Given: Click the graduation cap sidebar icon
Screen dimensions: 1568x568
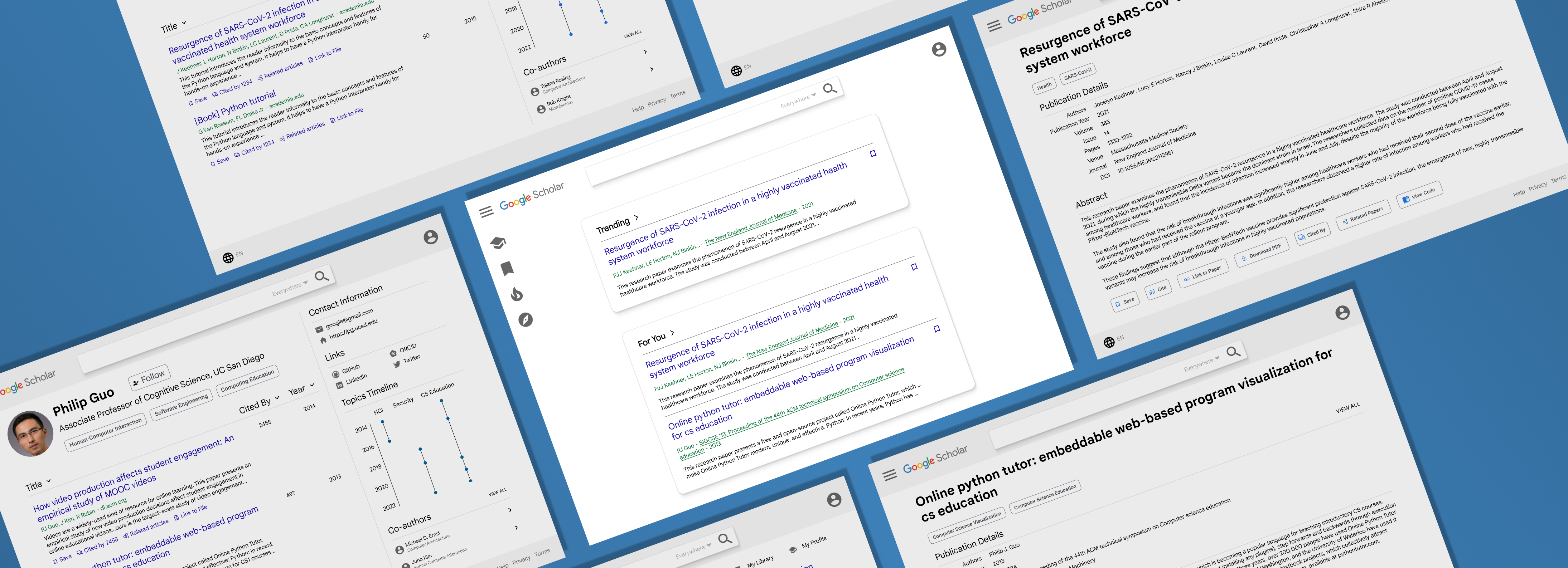Looking at the screenshot, I should point(498,243).
